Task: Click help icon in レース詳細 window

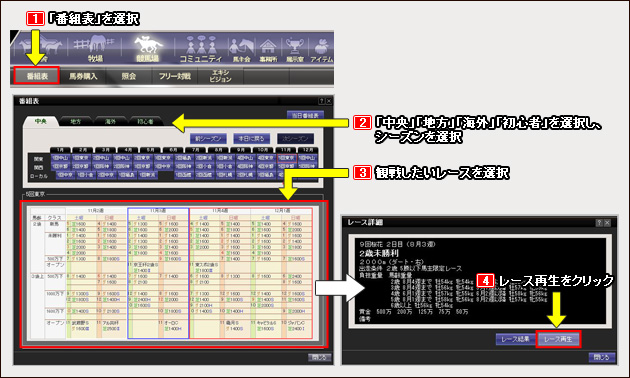Action: (x=599, y=223)
